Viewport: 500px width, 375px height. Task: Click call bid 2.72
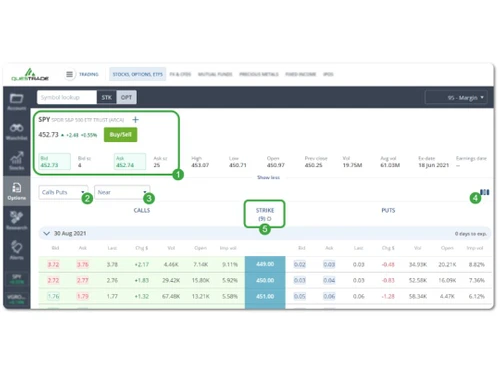pyautogui.click(x=53, y=281)
